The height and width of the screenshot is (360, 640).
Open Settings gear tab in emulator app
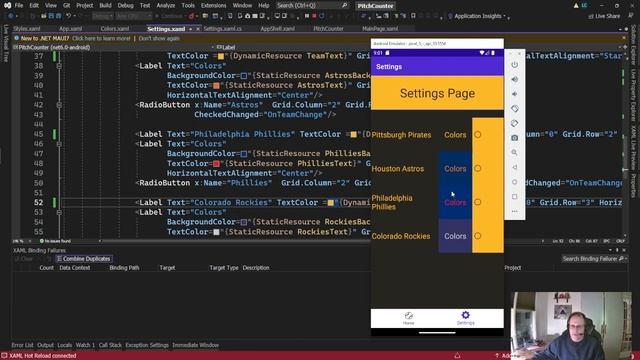click(465, 318)
